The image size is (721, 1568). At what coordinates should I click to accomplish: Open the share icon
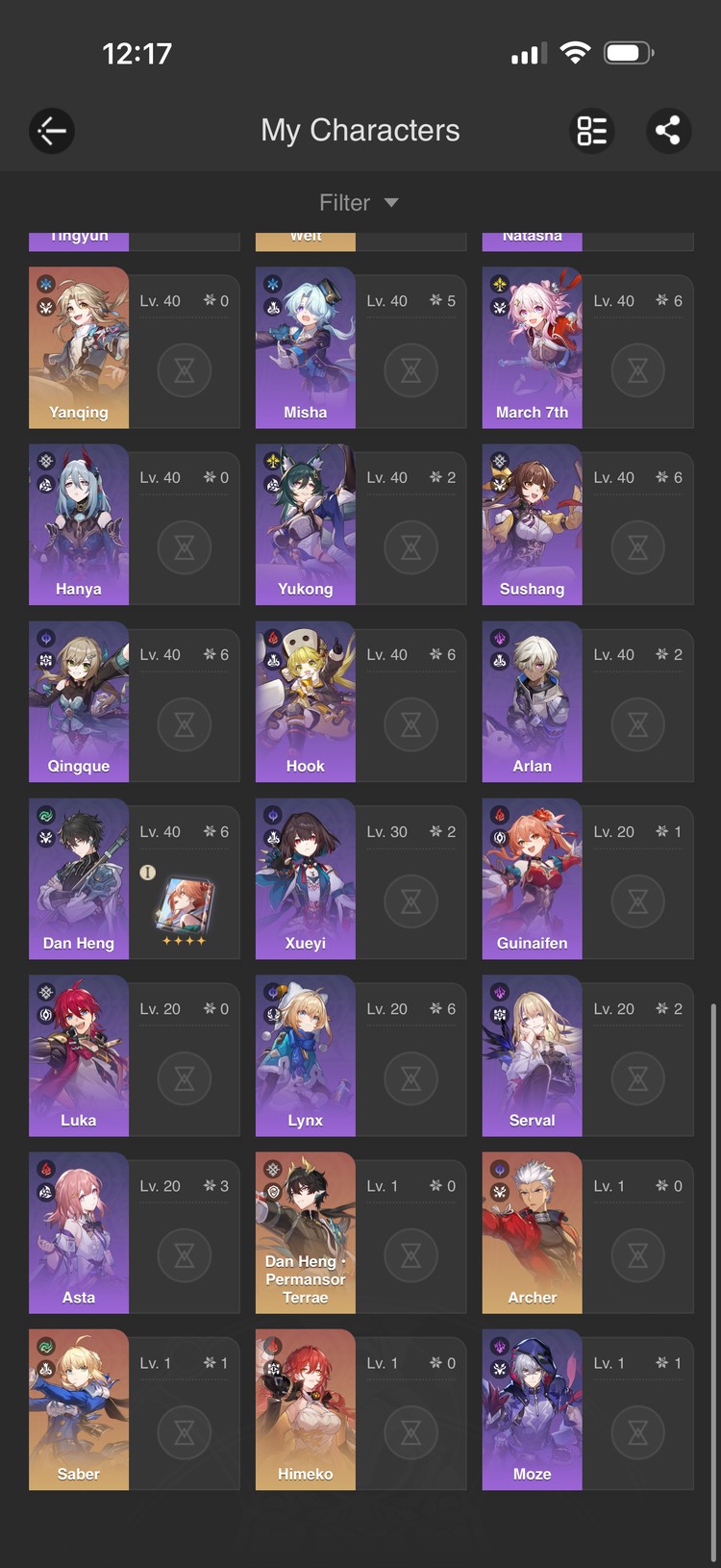click(668, 131)
